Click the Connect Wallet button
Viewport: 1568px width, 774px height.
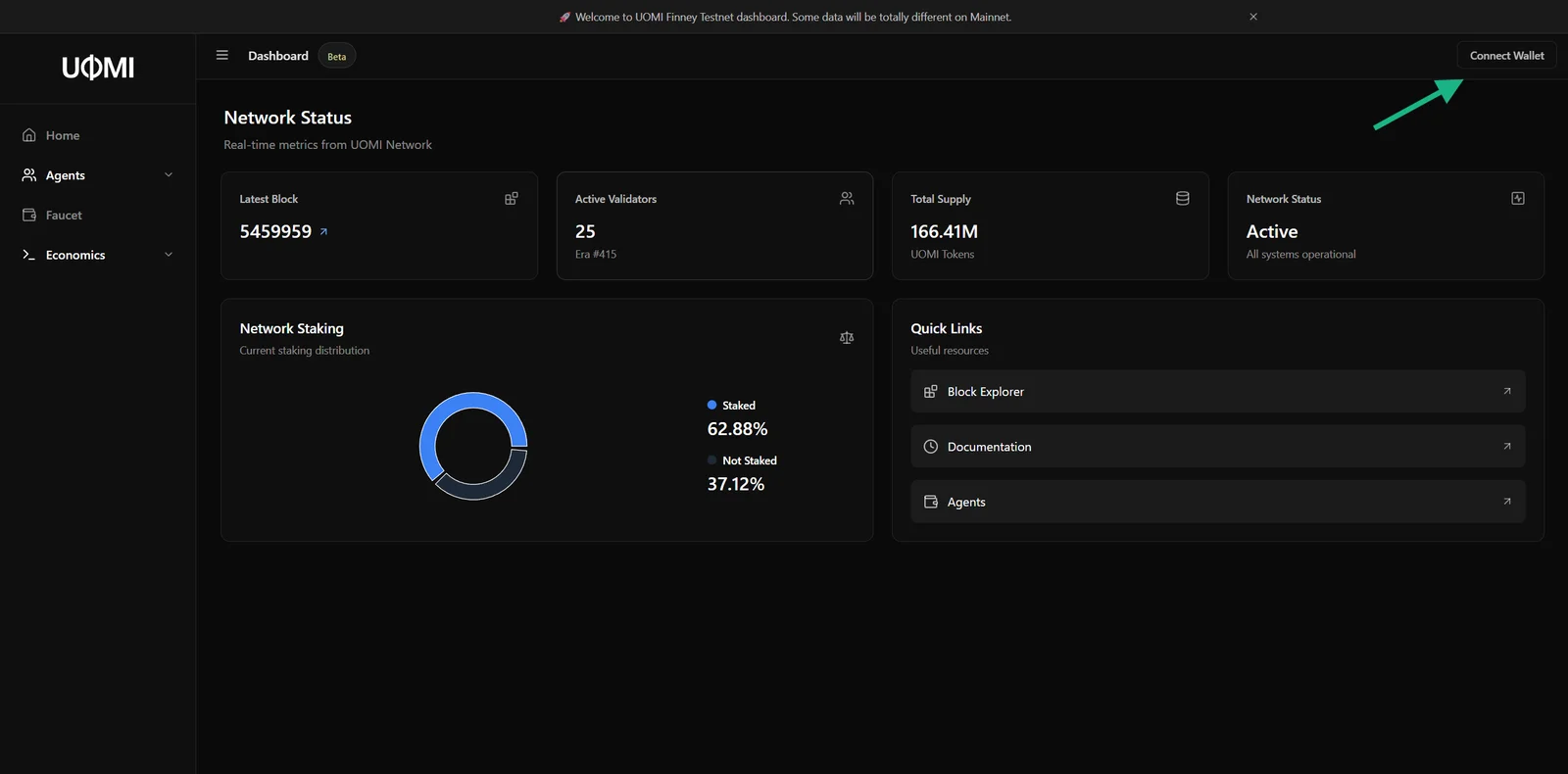coord(1506,56)
